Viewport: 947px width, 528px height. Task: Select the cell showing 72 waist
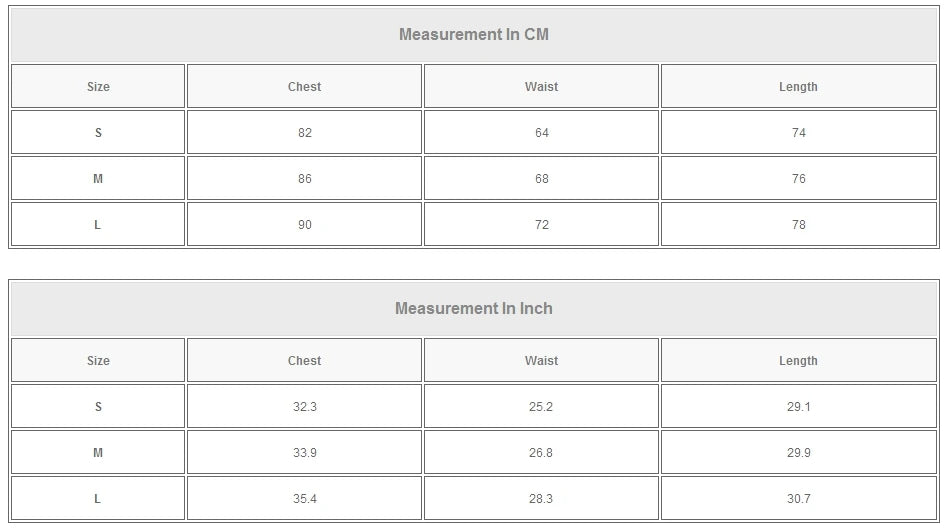click(x=541, y=225)
